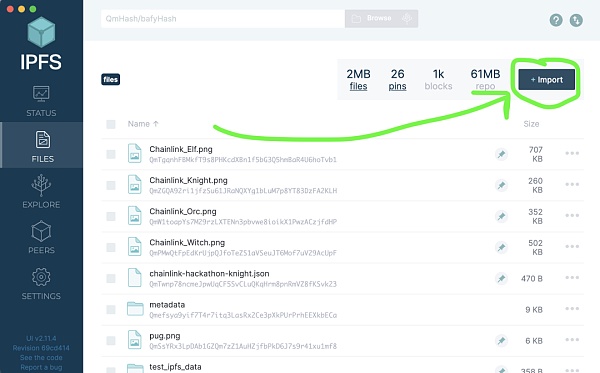Viewport: 600px width, 373px height.
Task: Check the chainlink-hackathon-knight.json checkbox
Action: 111,279
